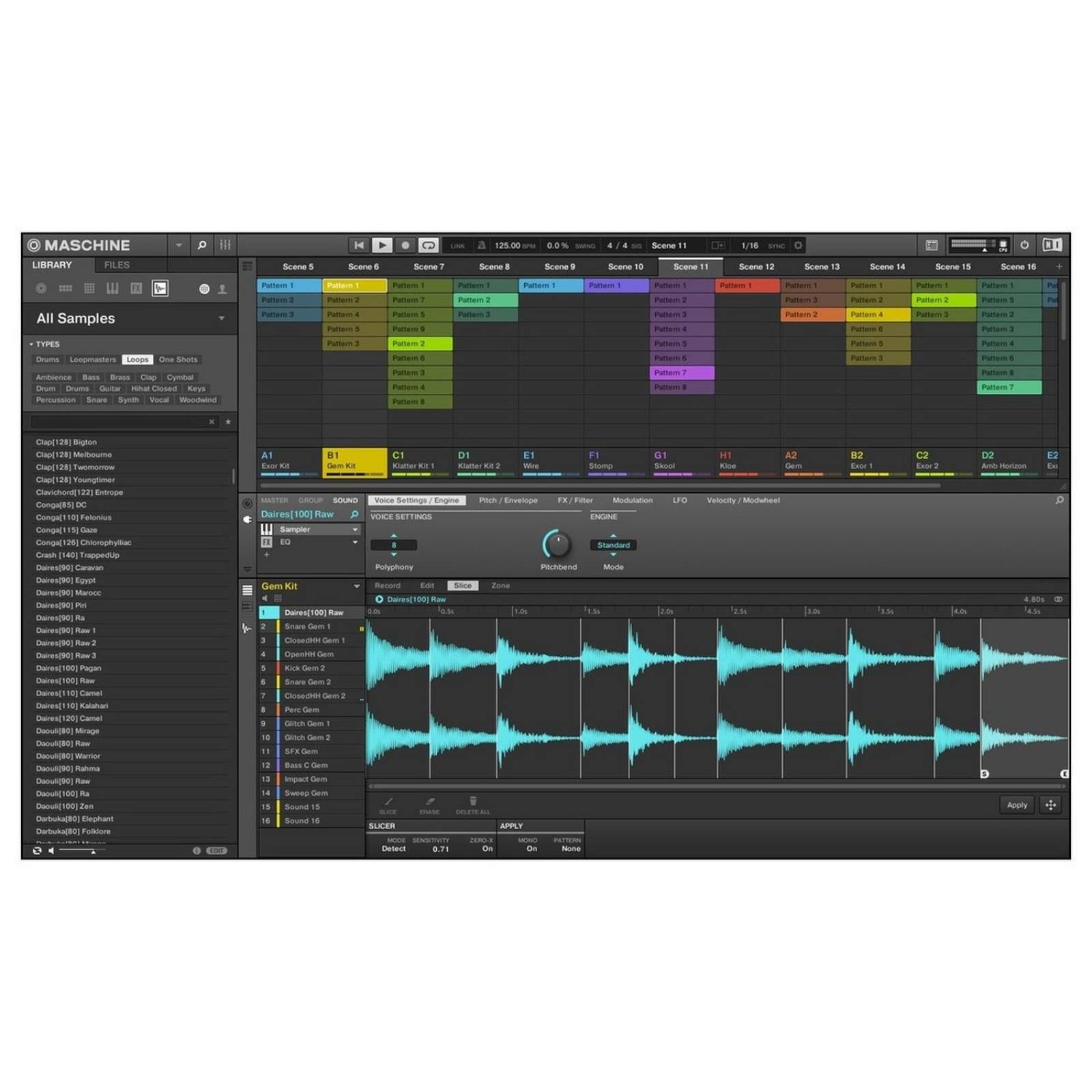Screen dimensions: 1092x1092
Task: Select the Kick Gem 2 sound slot
Action: point(308,667)
